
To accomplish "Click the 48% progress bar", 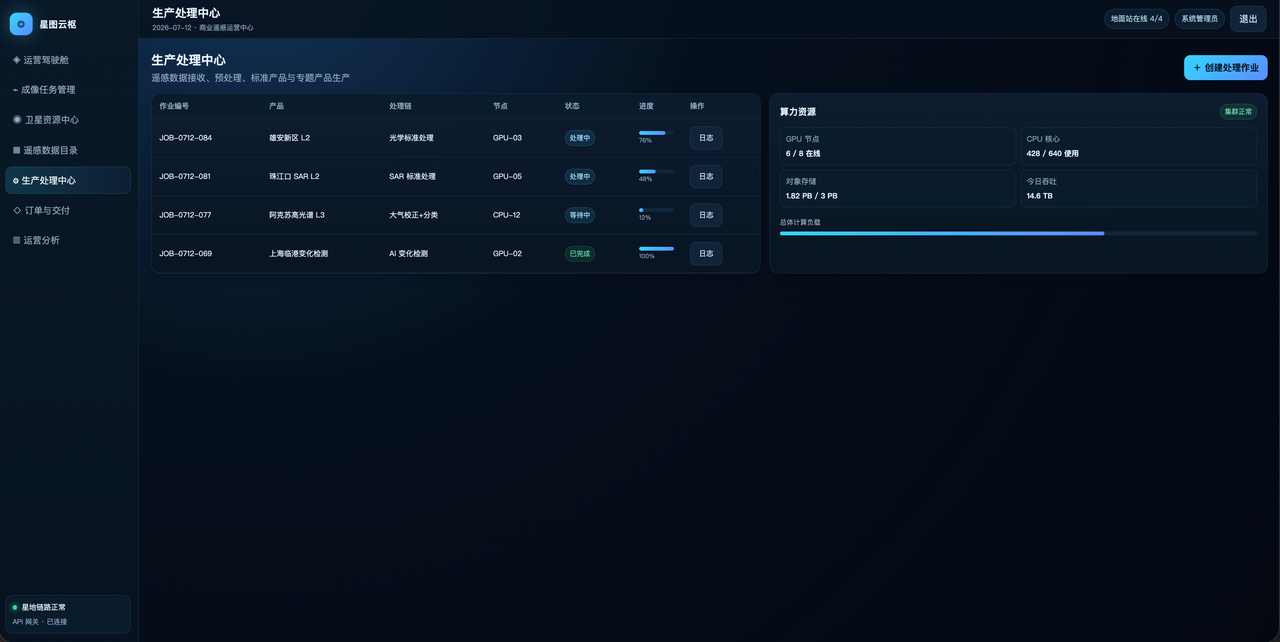I will (x=656, y=171).
